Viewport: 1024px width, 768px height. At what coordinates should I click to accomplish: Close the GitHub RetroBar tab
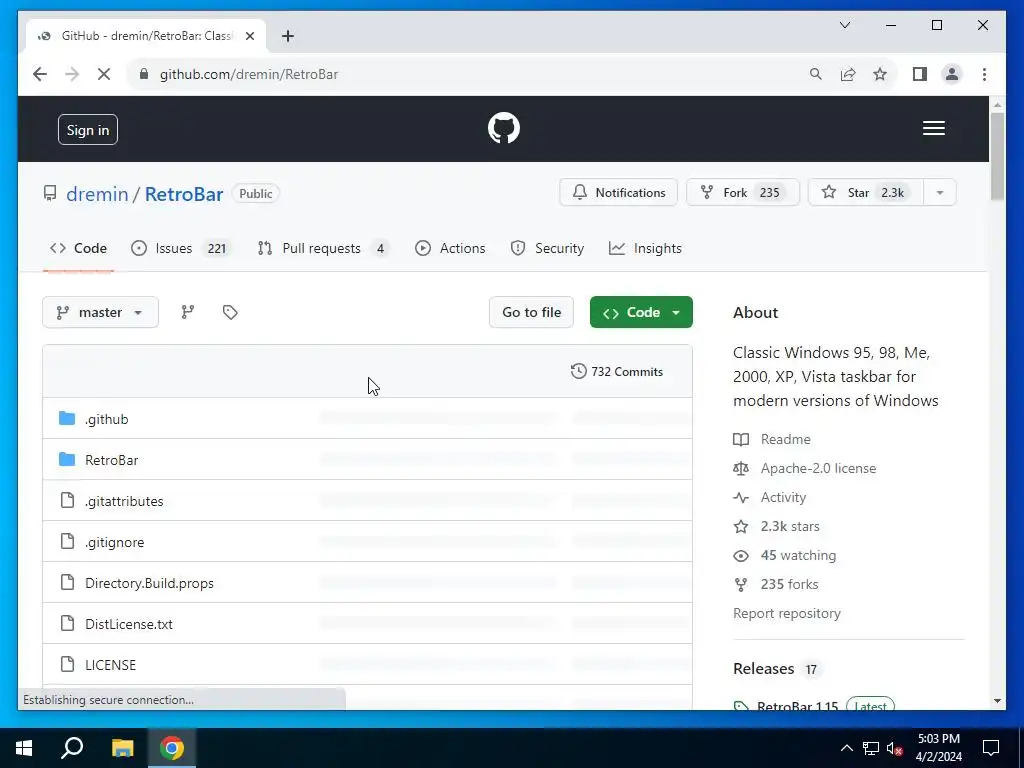pyautogui.click(x=249, y=36)
